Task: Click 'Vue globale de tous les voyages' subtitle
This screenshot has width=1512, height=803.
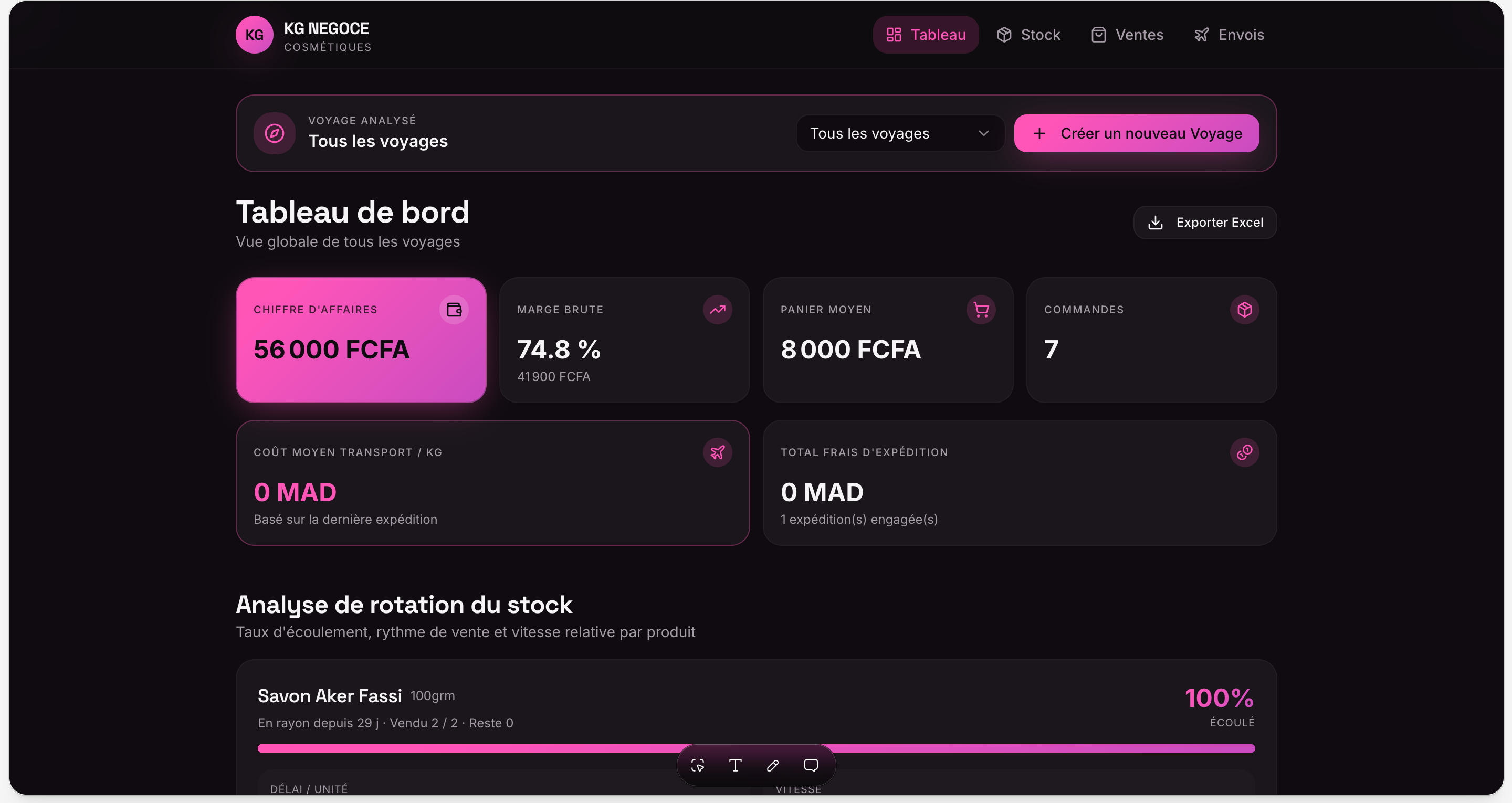Action: (348, 241)
